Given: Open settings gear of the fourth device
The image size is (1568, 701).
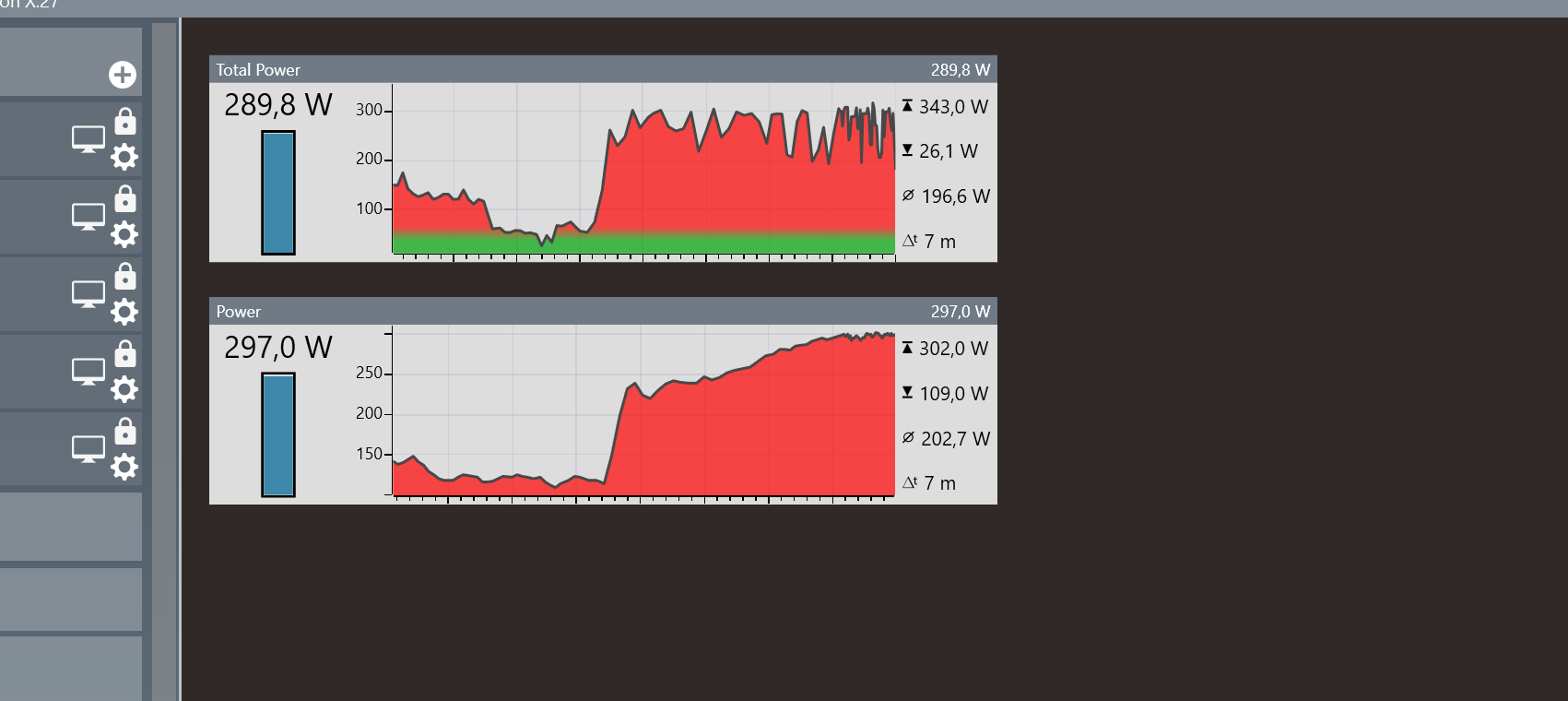Looking at the screenshot, I should tap(124, 389).
